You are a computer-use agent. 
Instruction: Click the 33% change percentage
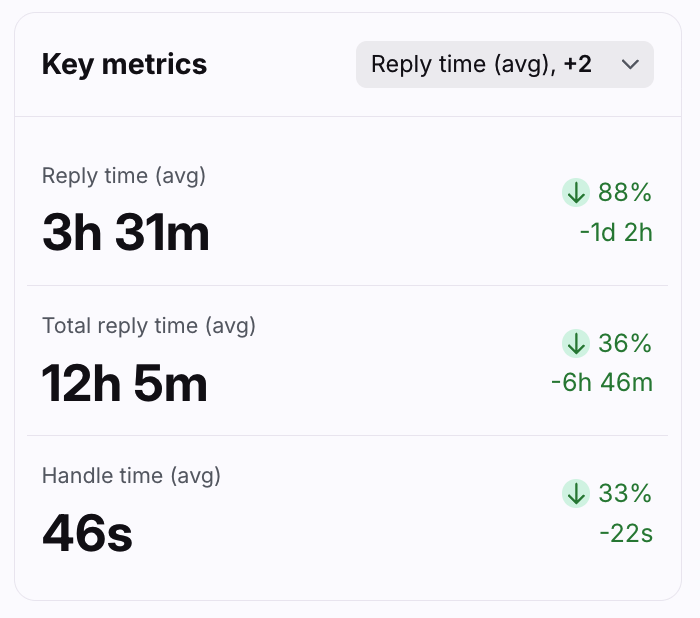coord(625,493)
